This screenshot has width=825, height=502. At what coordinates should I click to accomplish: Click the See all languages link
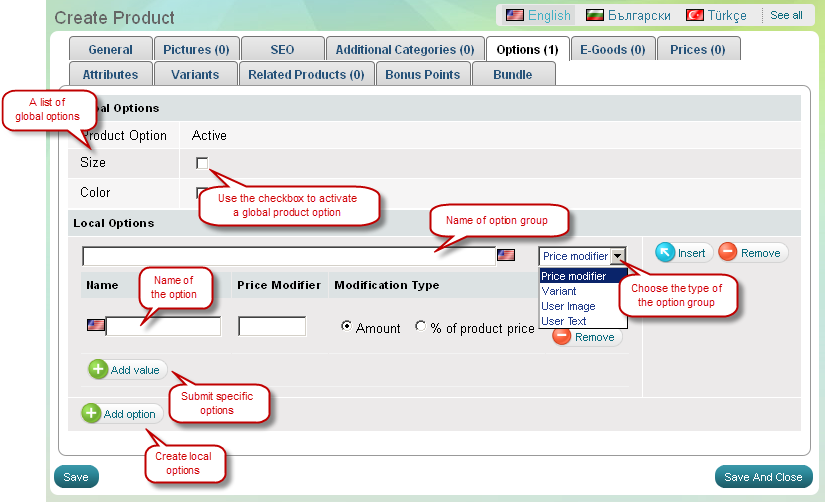[786, 15]
